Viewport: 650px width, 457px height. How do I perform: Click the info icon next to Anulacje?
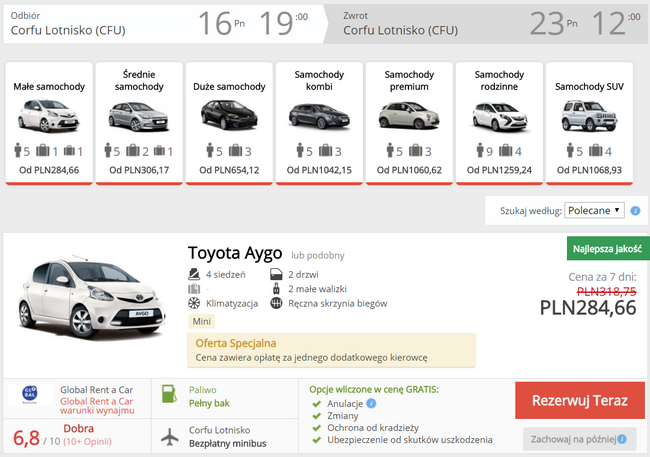pos(371,403)
